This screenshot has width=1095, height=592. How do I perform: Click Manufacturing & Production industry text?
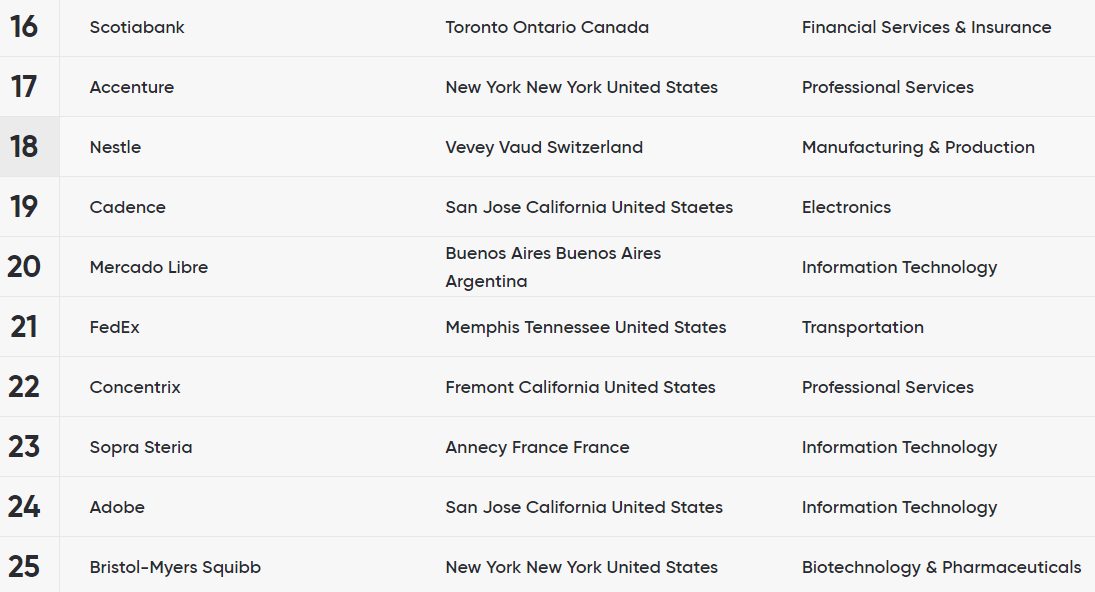tap(918, 147)
